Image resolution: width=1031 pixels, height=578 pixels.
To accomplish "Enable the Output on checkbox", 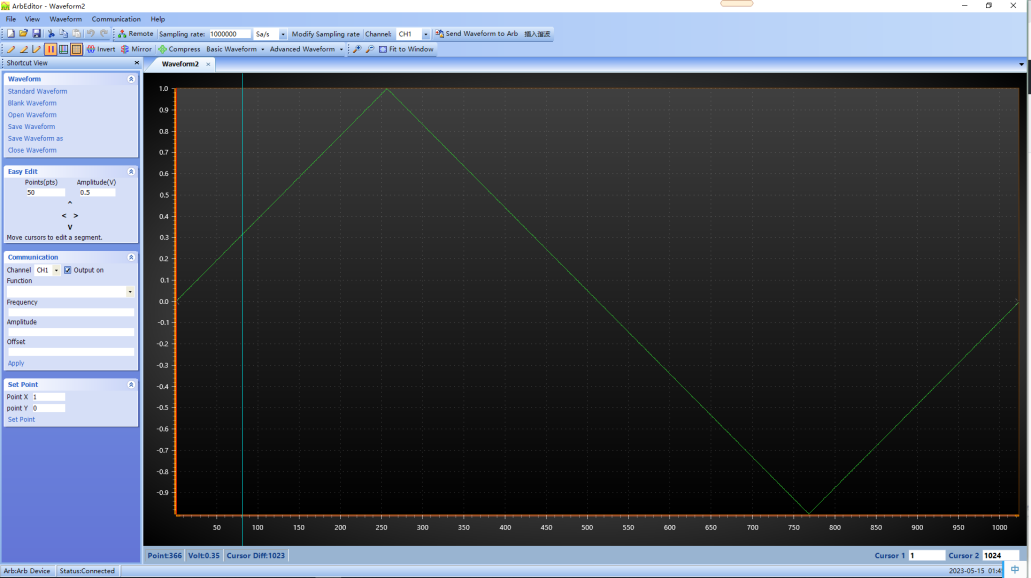I will click(67, 269).
